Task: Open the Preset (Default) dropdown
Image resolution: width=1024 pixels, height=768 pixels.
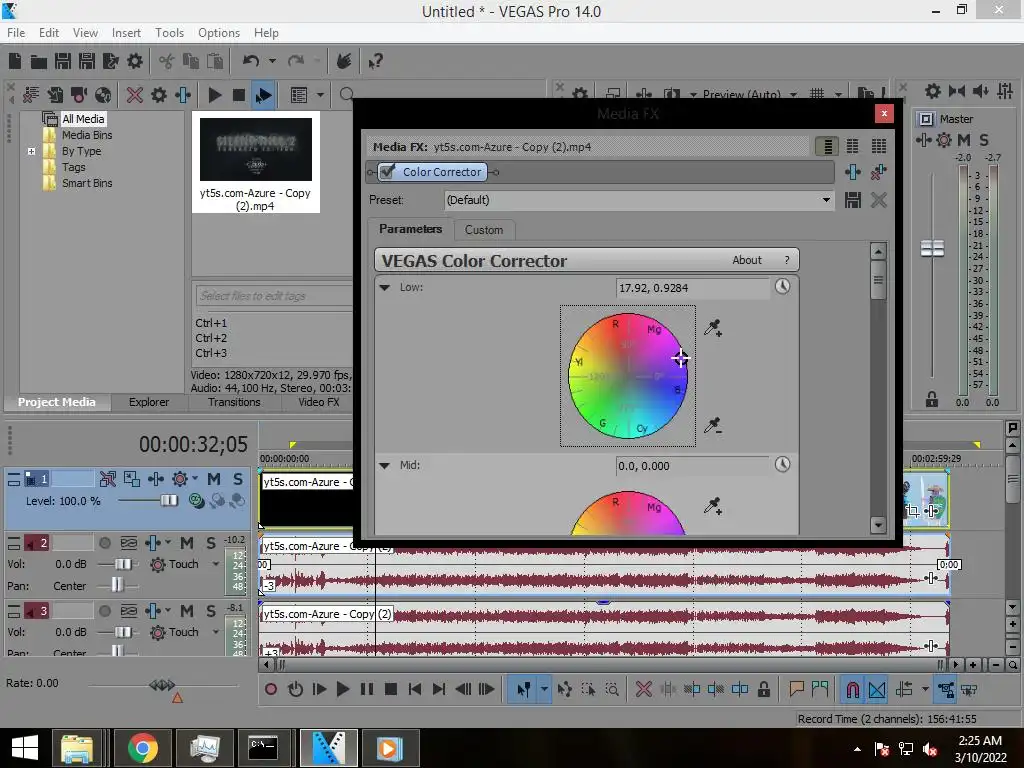Action: (826, 200)
